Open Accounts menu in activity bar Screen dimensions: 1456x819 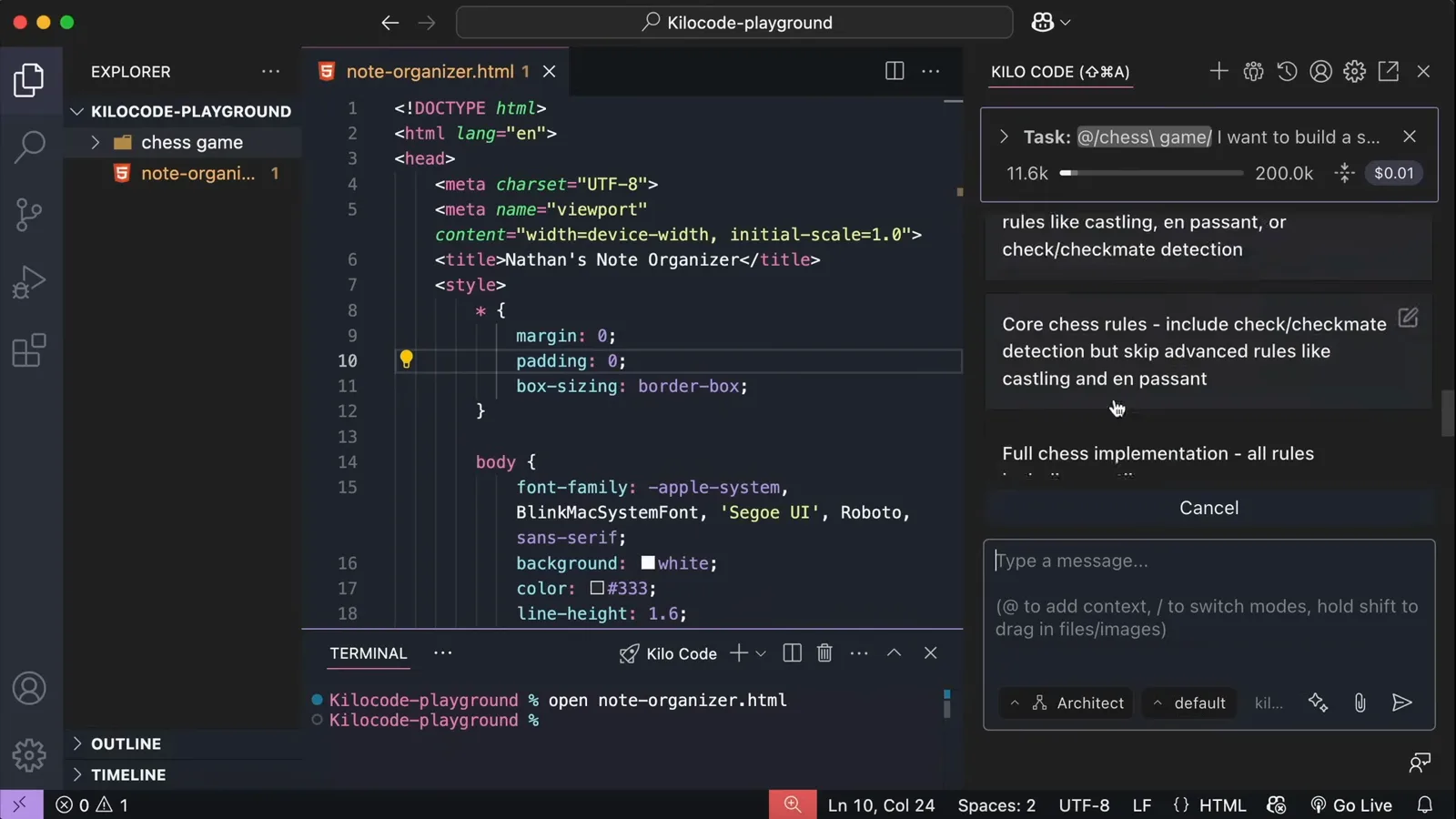click(29, 688)
